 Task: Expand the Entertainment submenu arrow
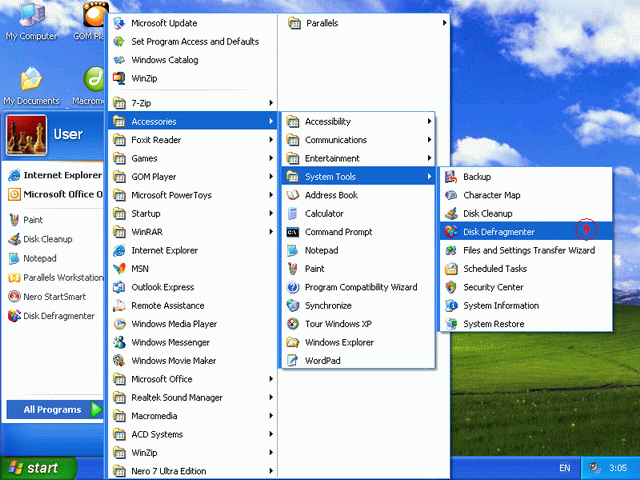coord(429,158)
